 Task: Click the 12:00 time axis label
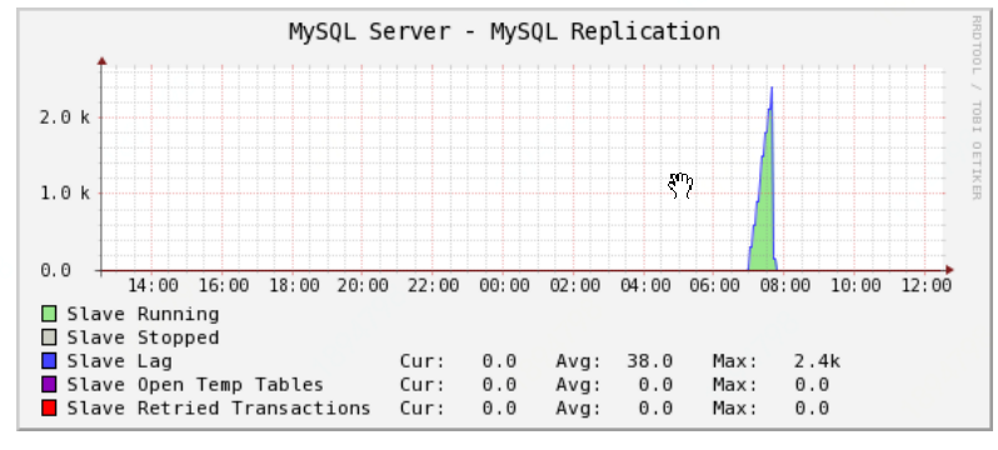pos(926,285)
